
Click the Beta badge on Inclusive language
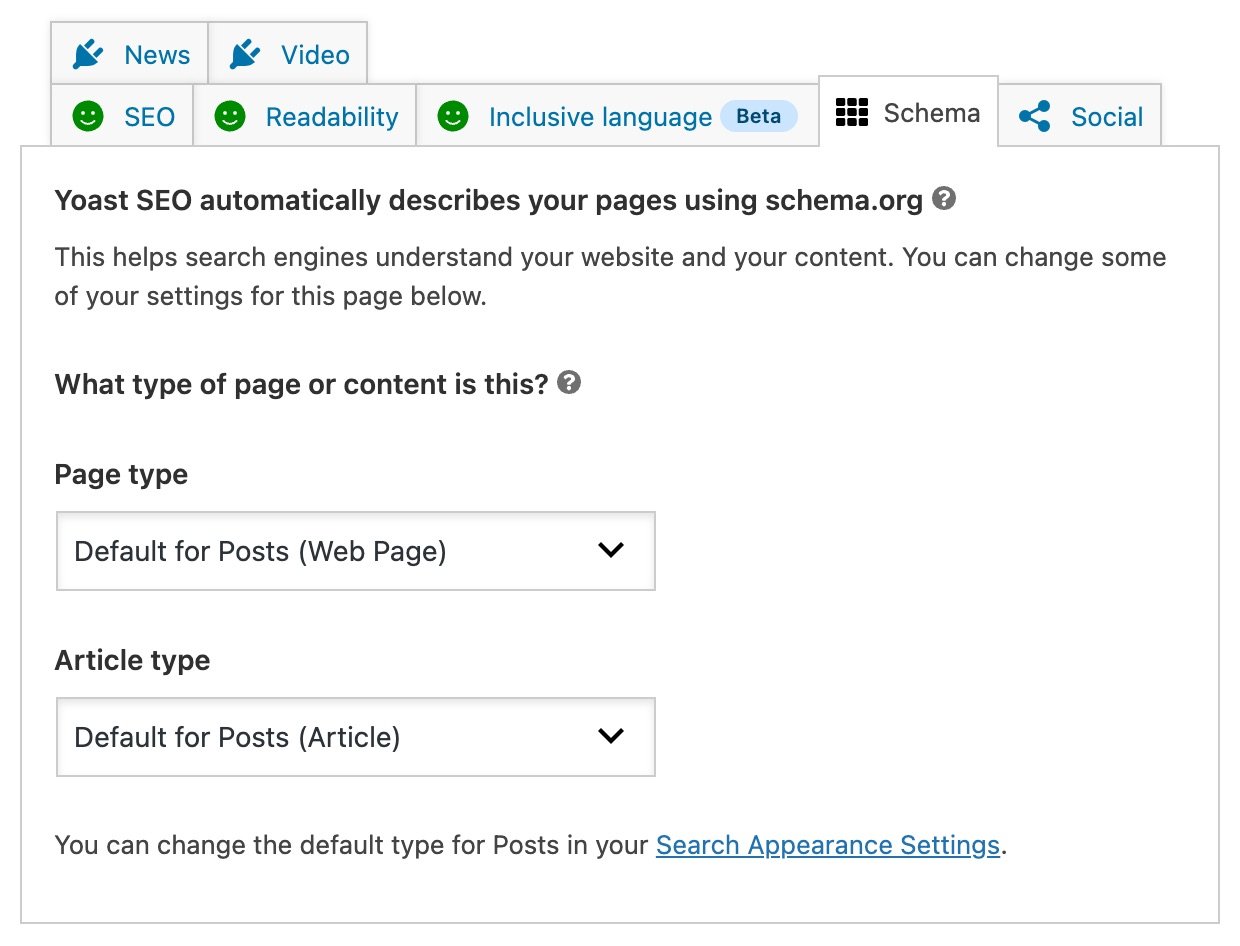point(759,116)
